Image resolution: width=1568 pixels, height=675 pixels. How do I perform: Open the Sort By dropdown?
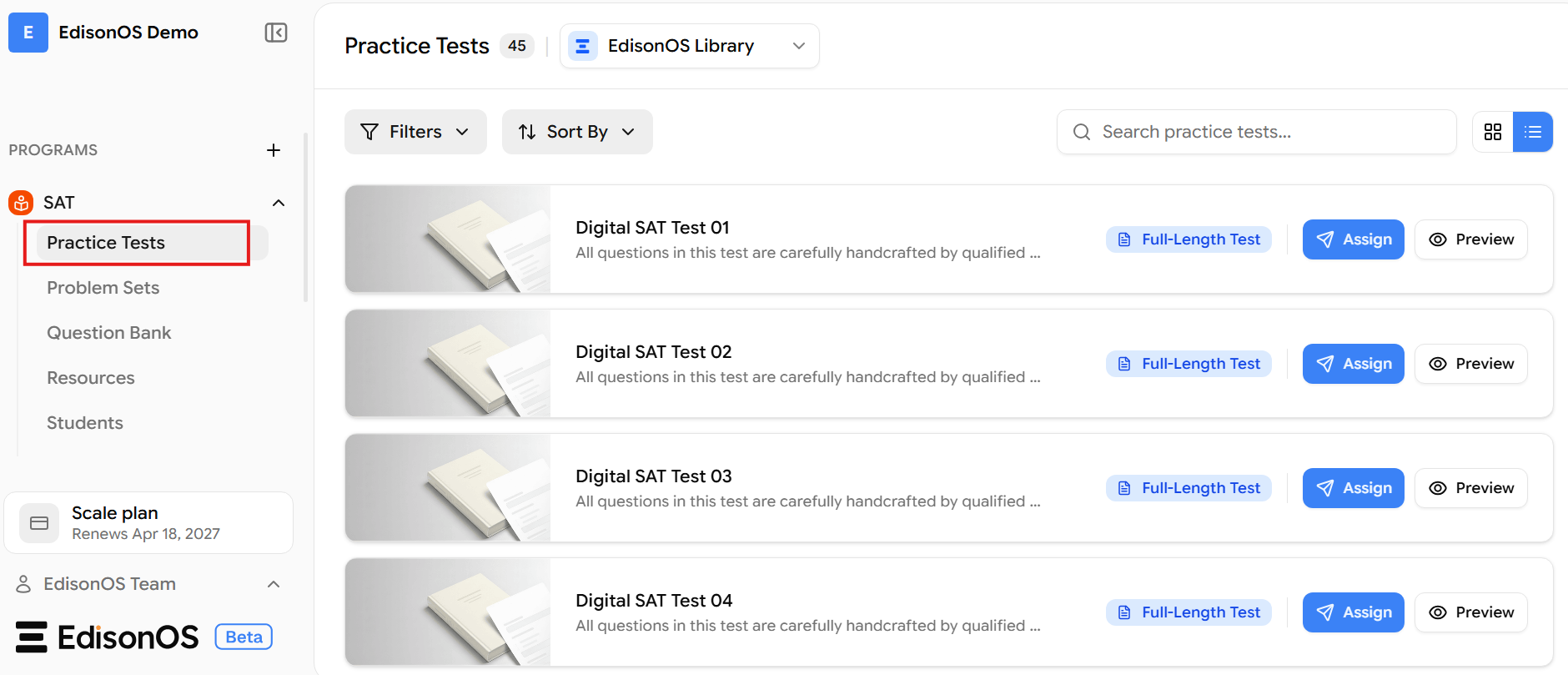[577, 132]
